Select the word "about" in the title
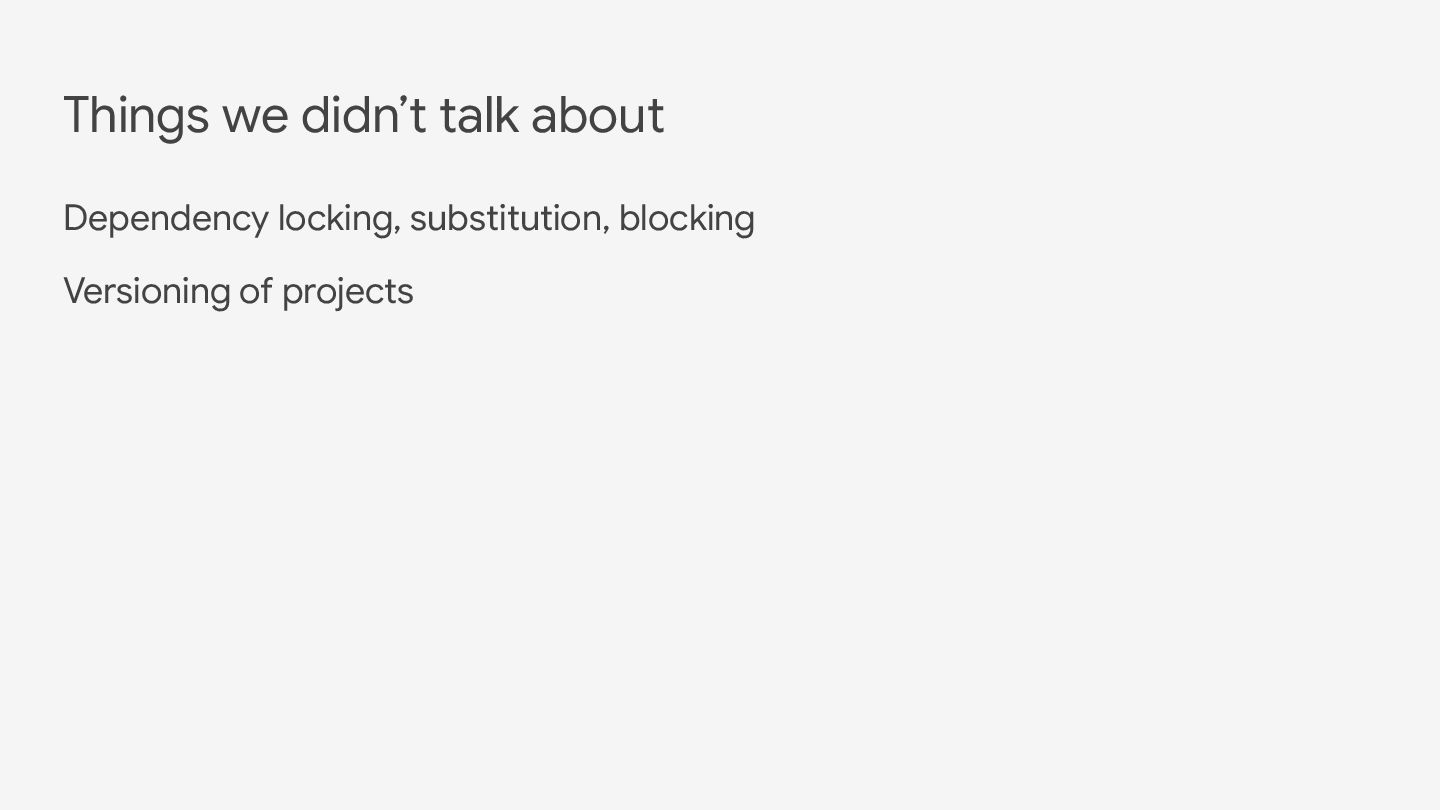Viewport: 1440px width, 810px height. [x=597, y=114]
